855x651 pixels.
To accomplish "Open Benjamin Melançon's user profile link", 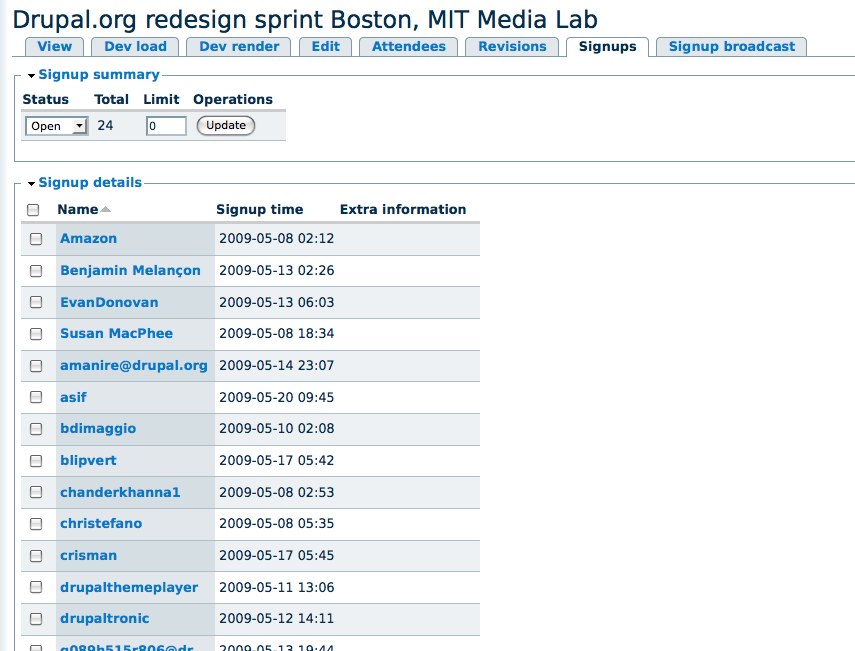I will coord(130,271).
